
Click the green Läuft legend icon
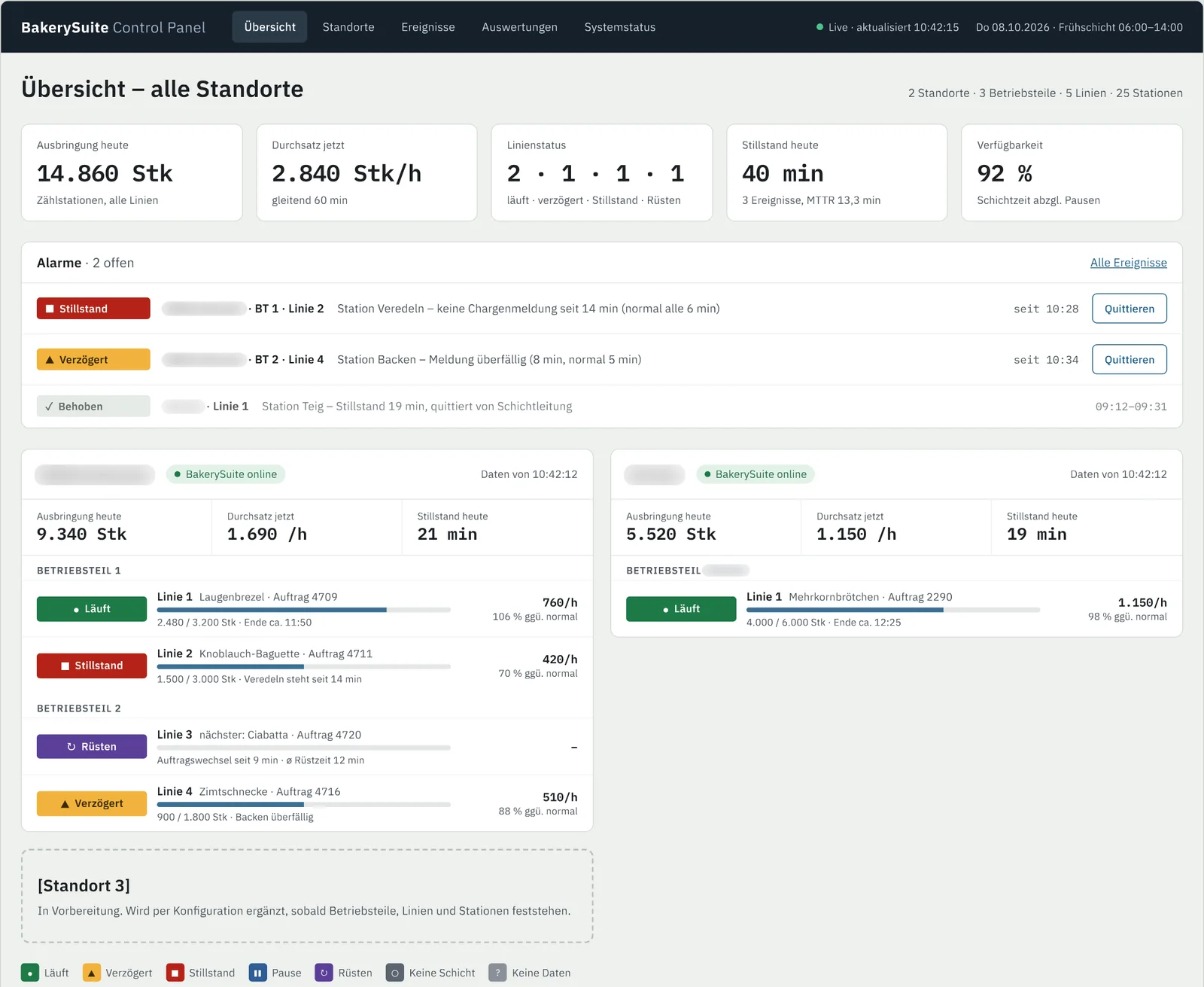30,973
